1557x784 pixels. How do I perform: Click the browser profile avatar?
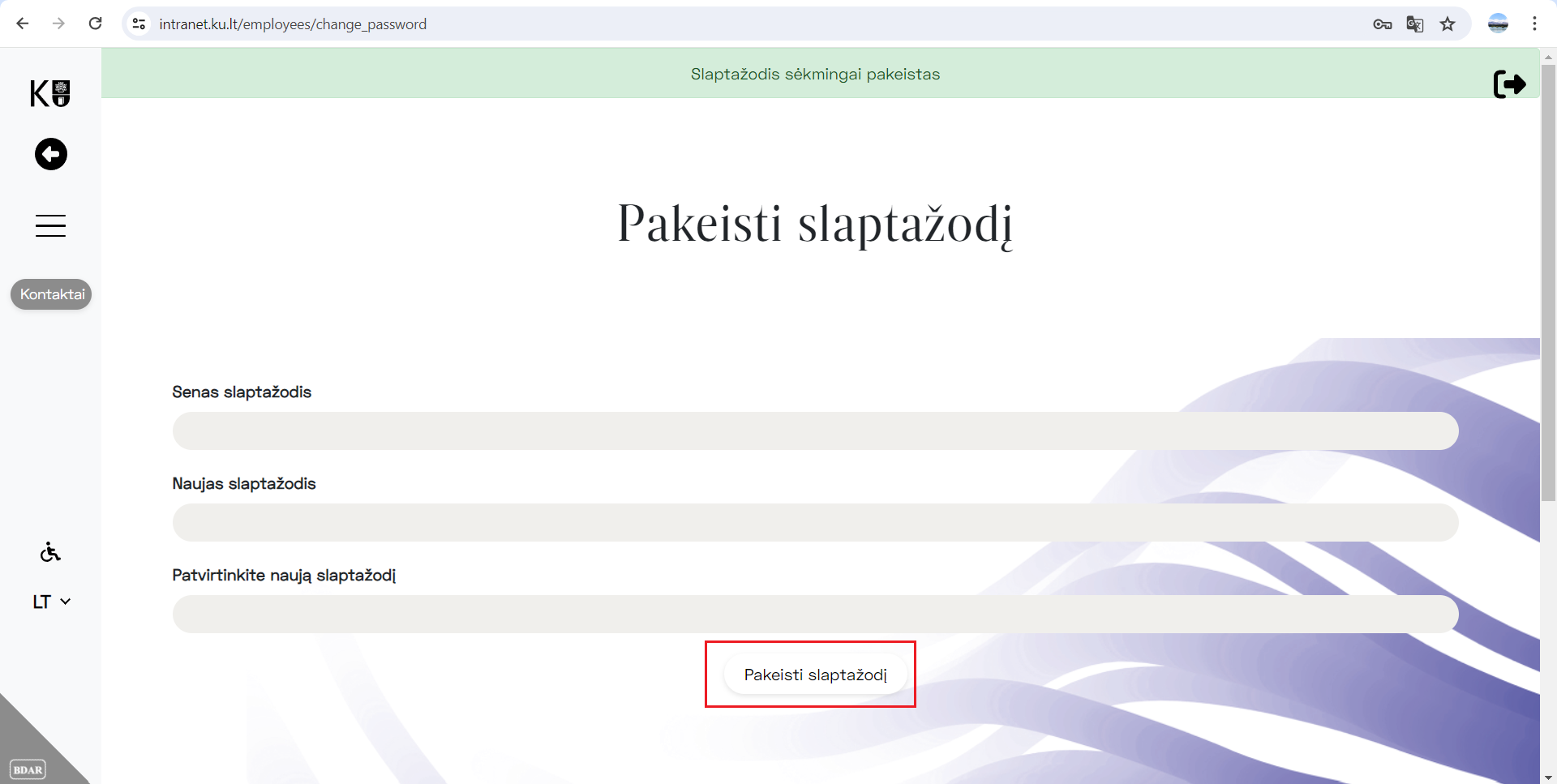1498,24
